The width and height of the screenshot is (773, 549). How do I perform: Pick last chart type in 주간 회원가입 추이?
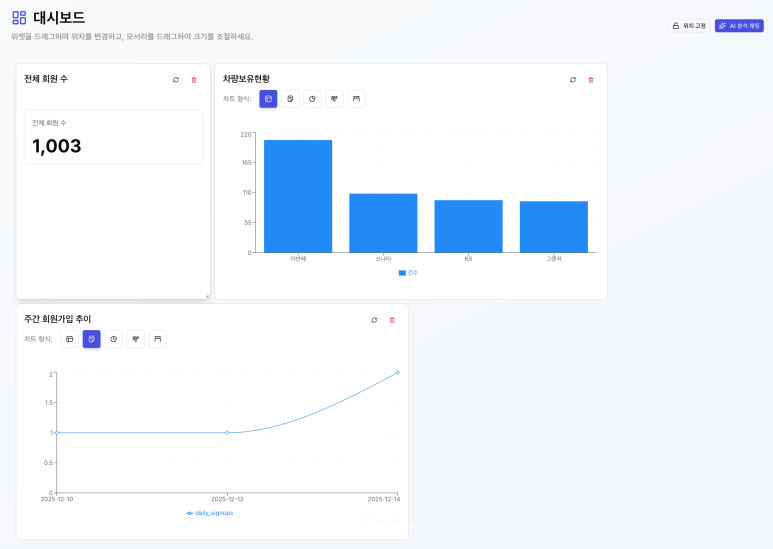click(158, 339)
